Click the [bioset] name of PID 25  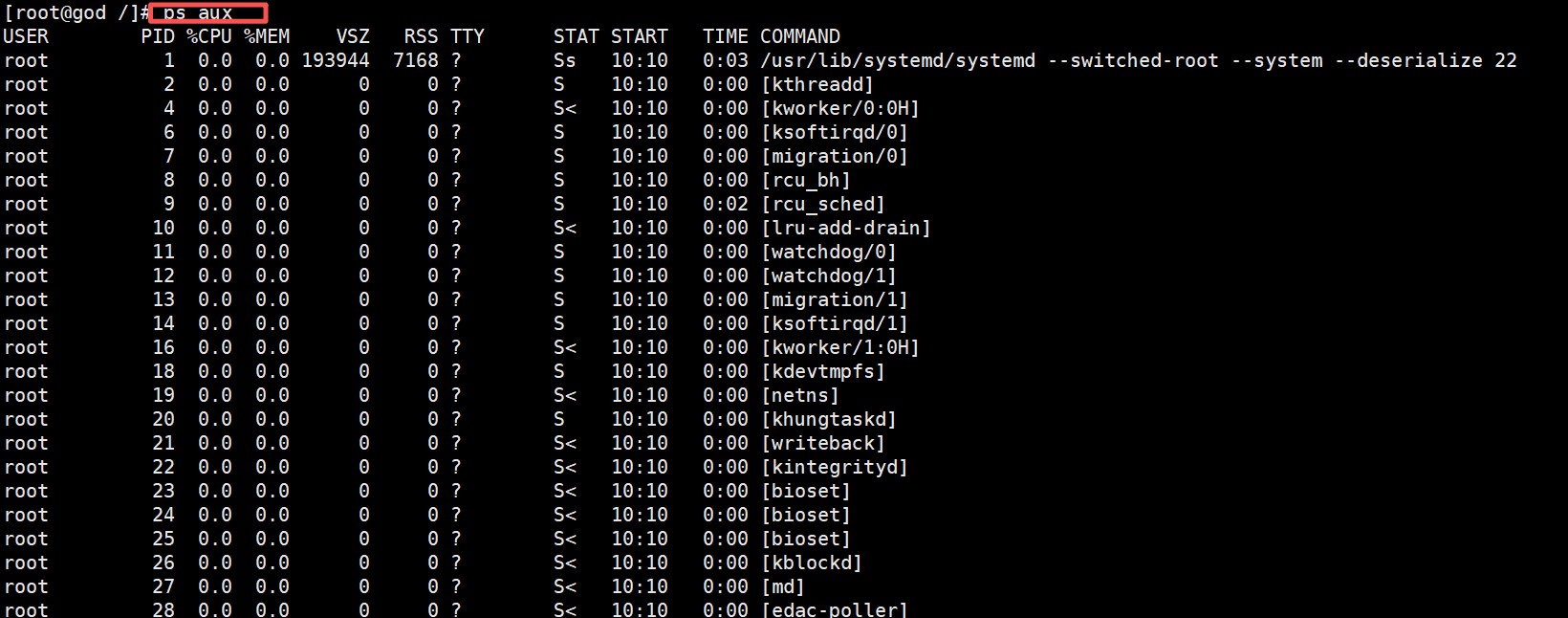click(806, 539)
